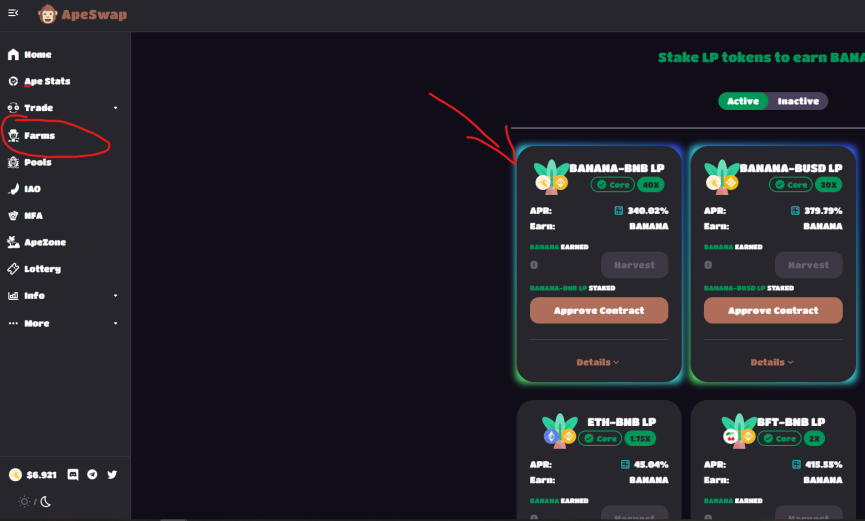Expand Details on the BANANA-BNB LP card
The height and width of the screenshot is (521, 865).
click(x=597, y=362)
